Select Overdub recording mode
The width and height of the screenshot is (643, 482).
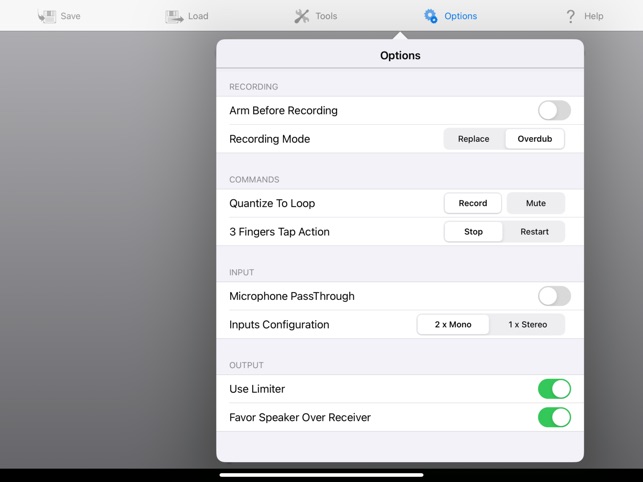pyautogui.click(x=535, y=139)
